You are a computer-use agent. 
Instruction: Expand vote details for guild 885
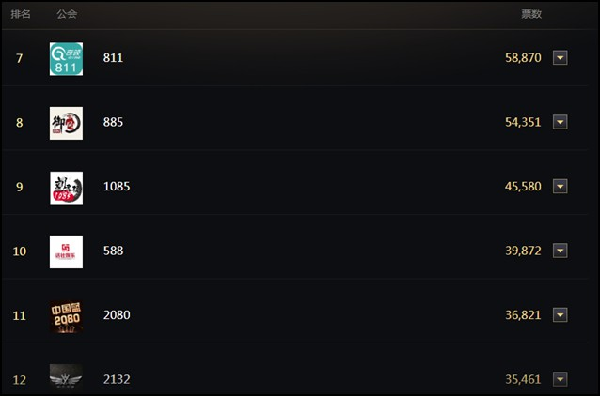click(x=560, y=122)
